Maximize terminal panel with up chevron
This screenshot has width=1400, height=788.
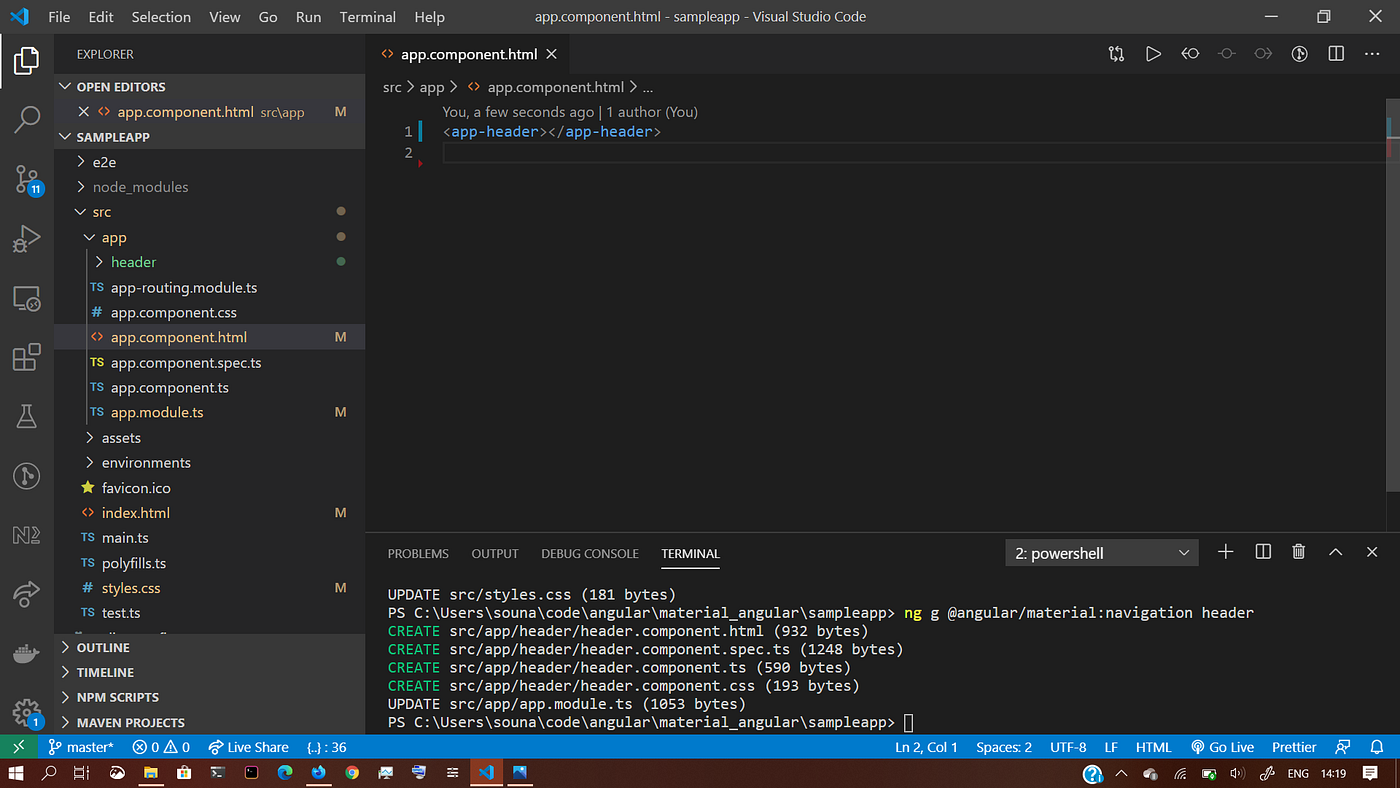[x=1335, y=552]
